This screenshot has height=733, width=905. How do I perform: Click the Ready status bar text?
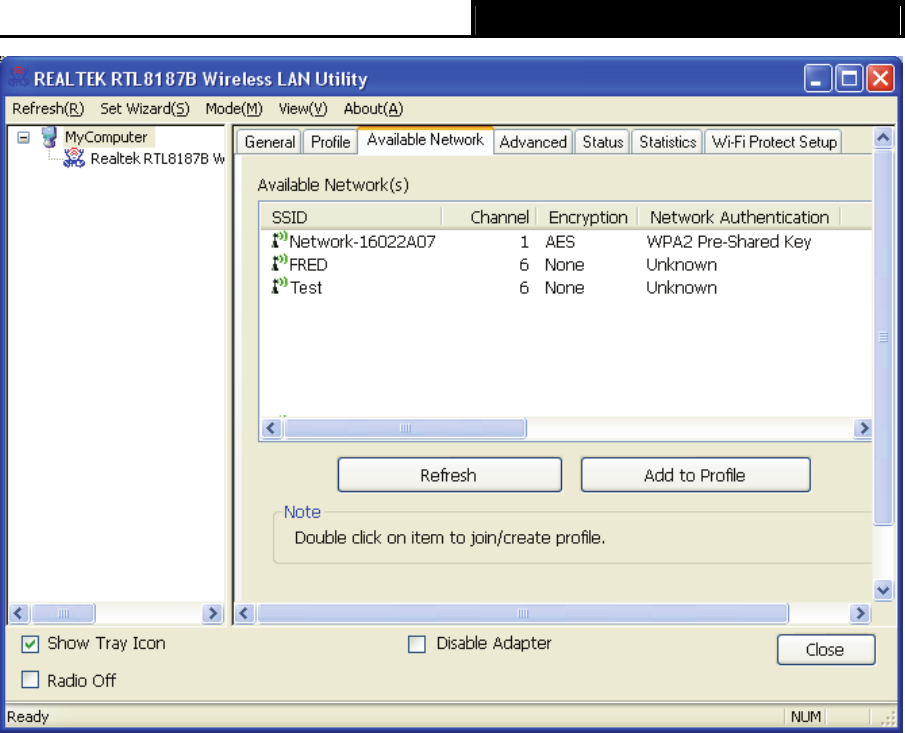pyautogui.click(x=28, y=717)
